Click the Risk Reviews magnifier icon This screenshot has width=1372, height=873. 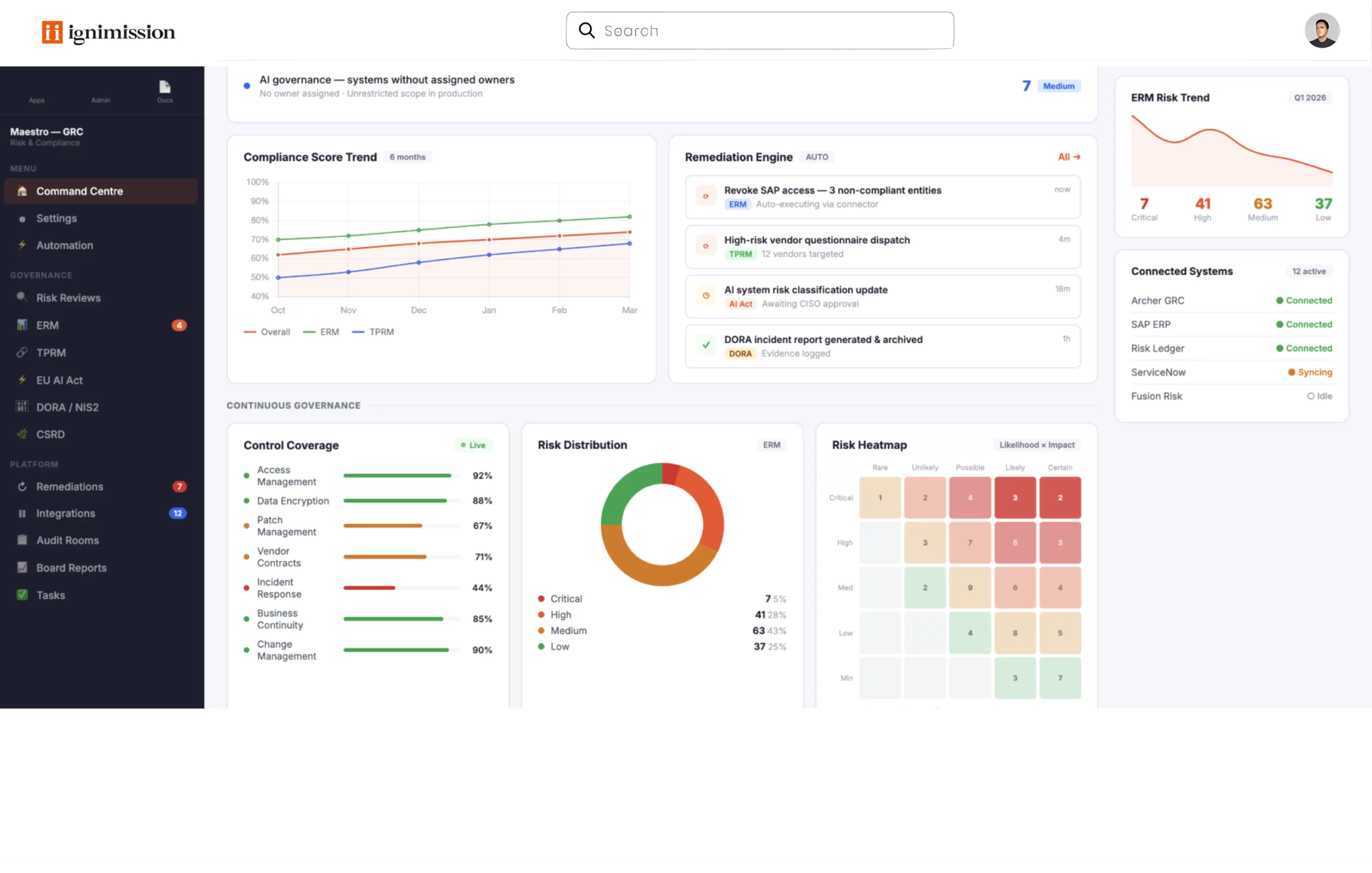click(21, 297)
